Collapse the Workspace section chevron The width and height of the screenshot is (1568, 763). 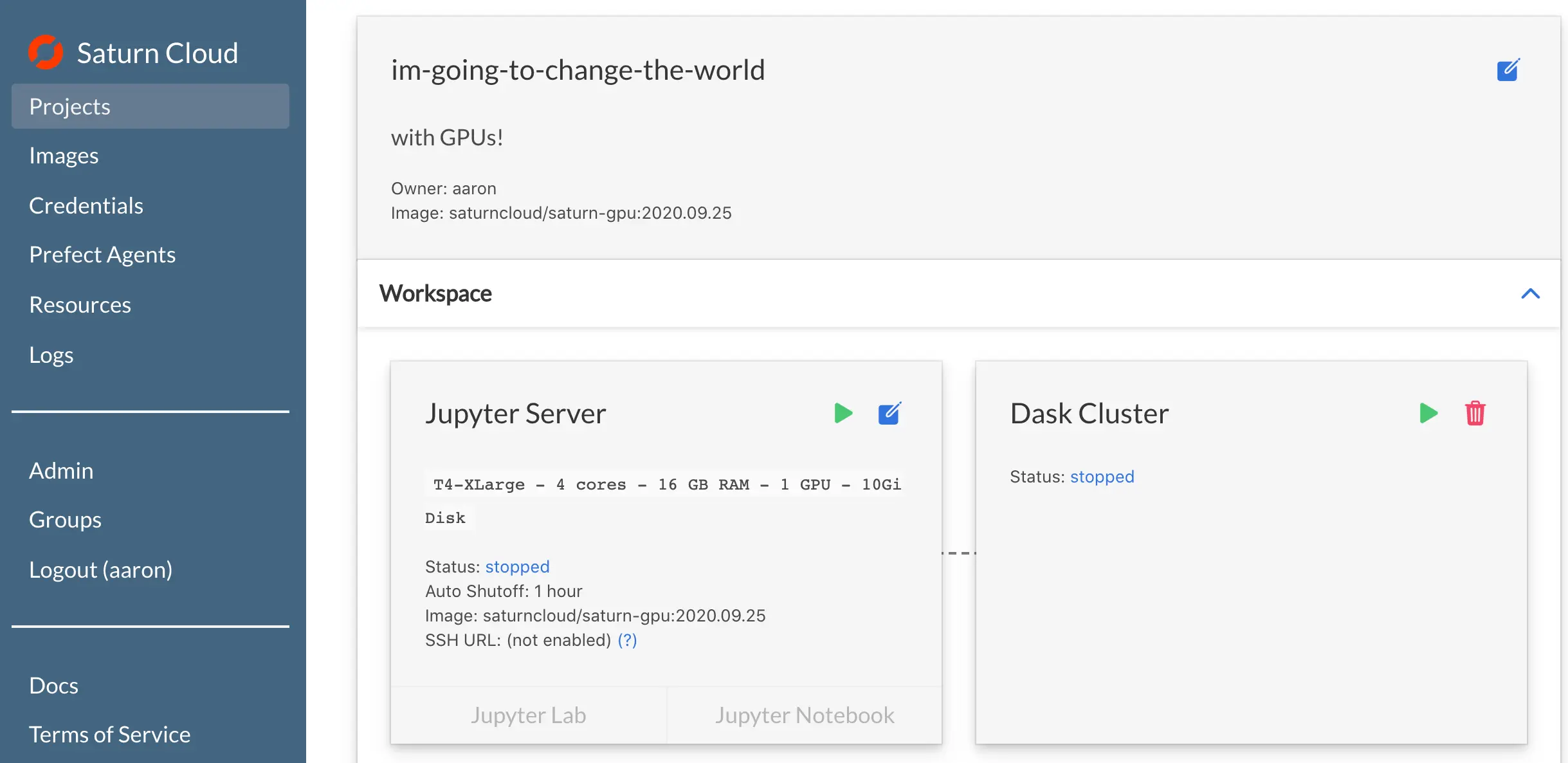[1530, 294]
